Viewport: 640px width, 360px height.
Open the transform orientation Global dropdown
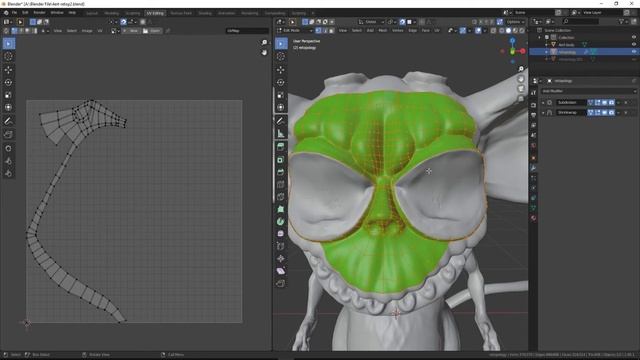coord(371,22)
